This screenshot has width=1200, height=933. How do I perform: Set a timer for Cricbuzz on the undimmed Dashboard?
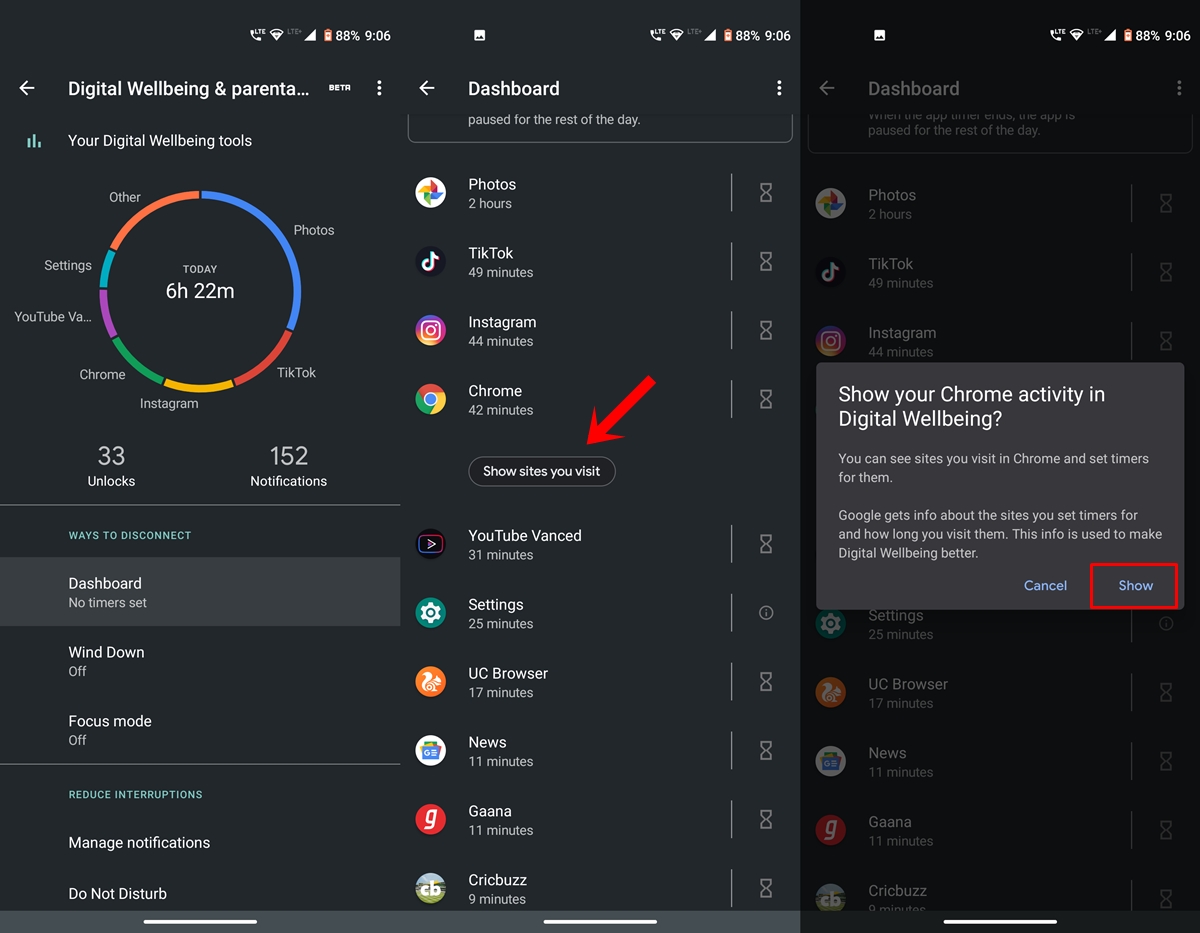(x=766, y=889)
